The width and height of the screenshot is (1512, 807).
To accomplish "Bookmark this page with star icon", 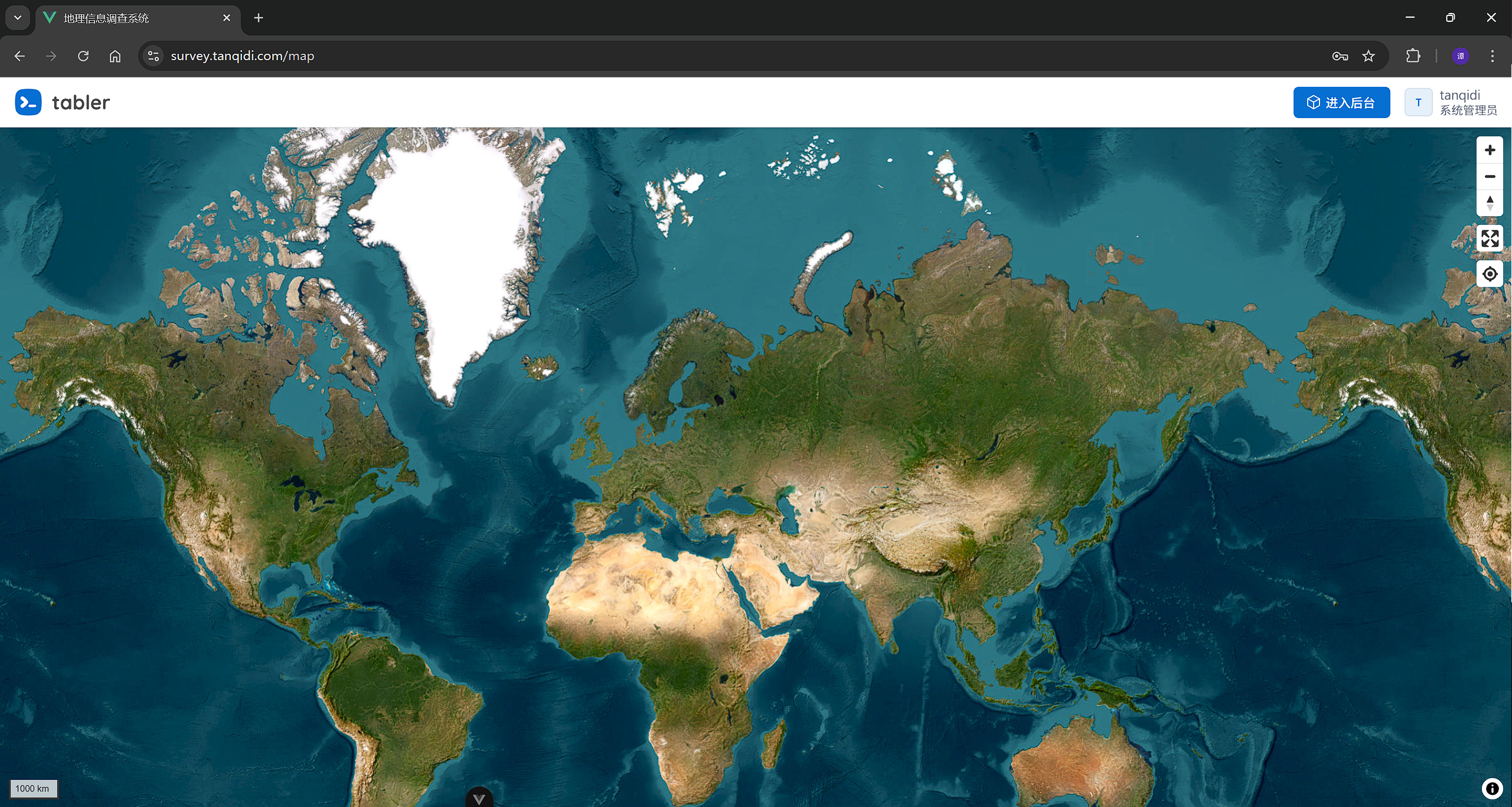I will [x=1369, y=56].
